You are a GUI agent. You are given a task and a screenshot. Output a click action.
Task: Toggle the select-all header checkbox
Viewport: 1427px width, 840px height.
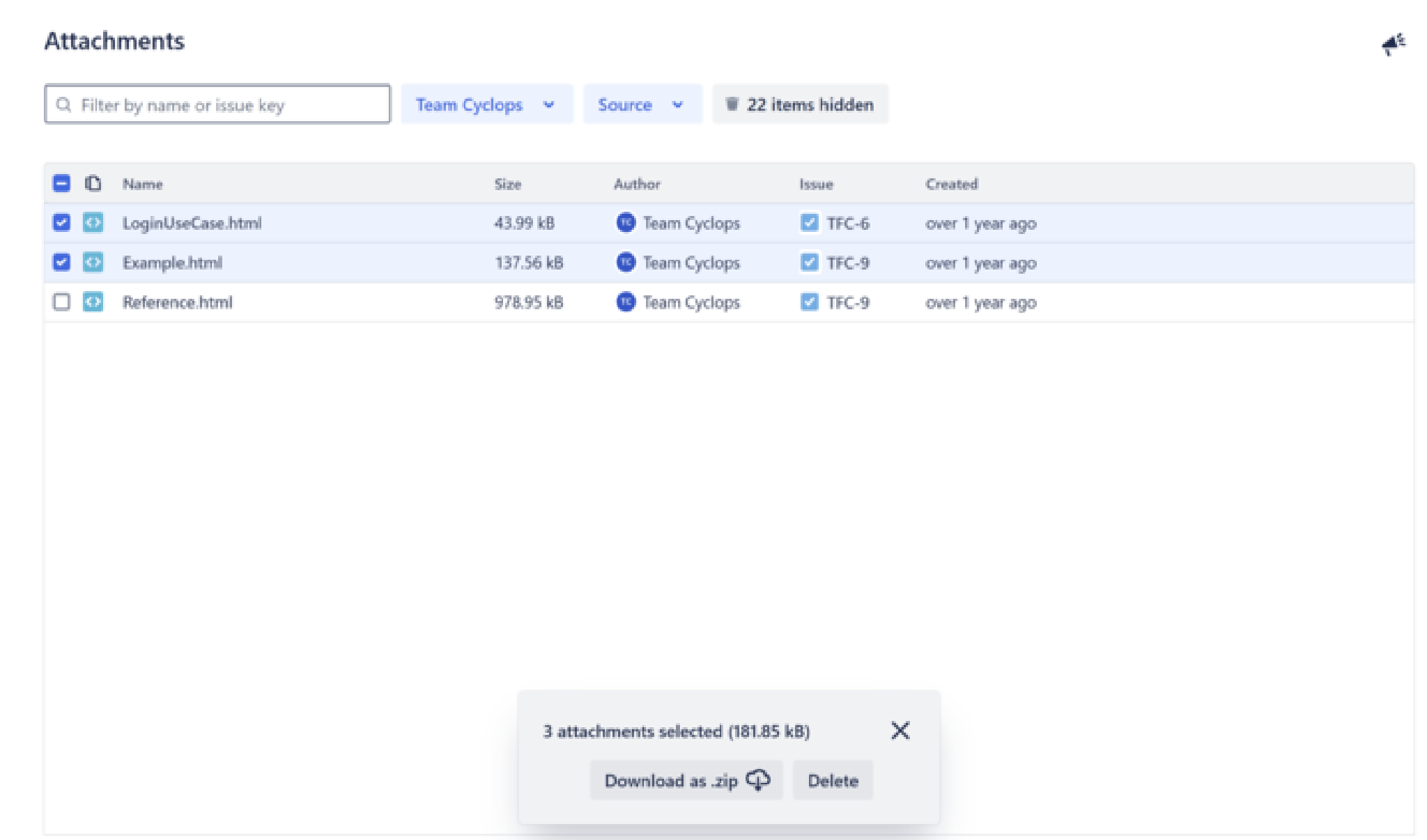[61, 184]
